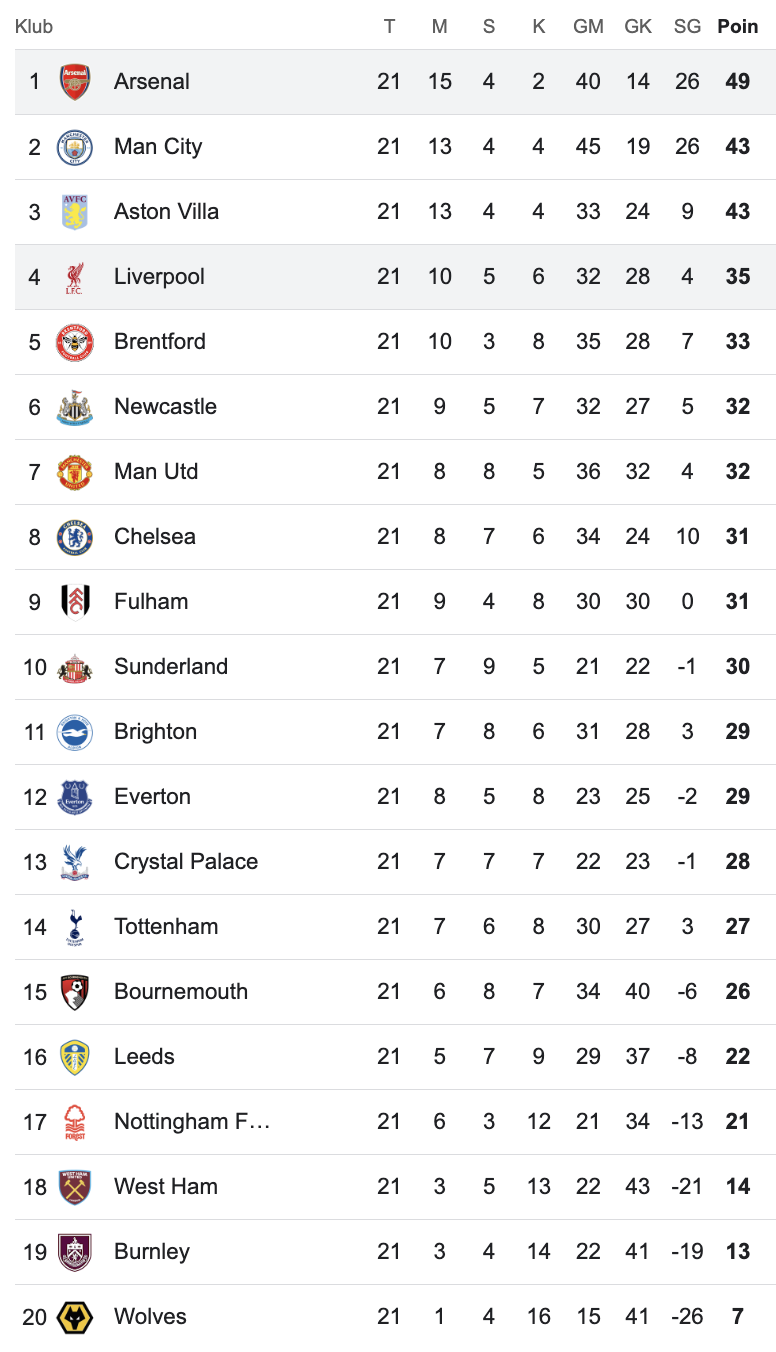The image size is (776, 1352).
Task: Click the Klub column header
Action: 34,27
